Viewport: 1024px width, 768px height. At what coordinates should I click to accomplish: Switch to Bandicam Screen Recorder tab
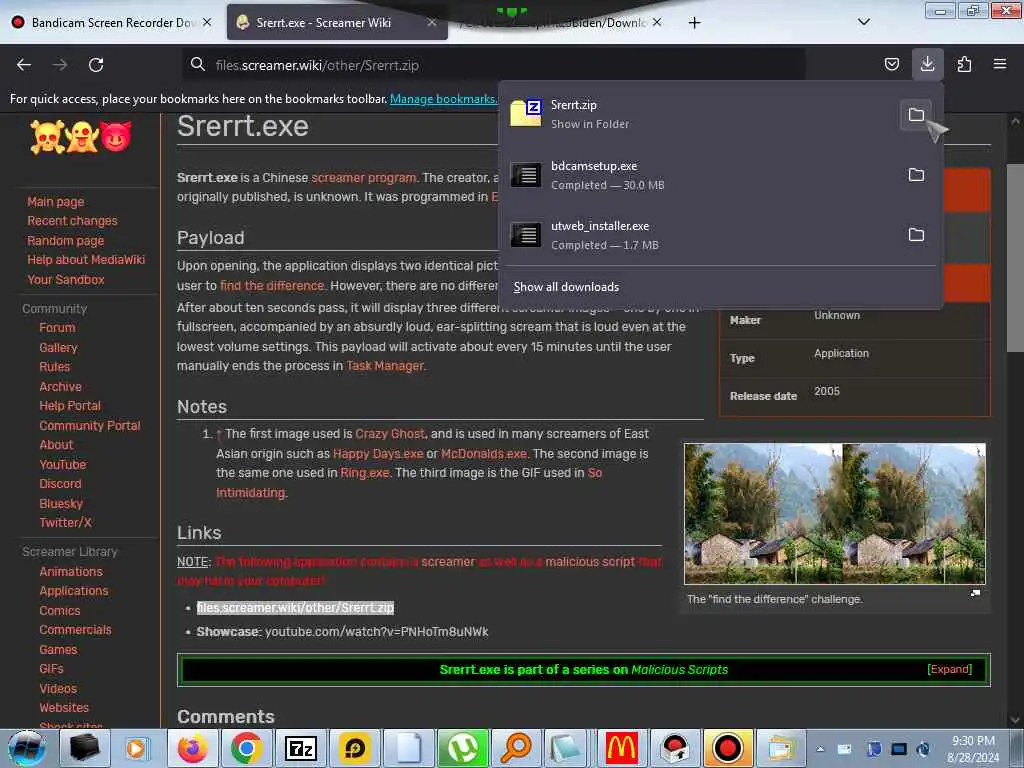[x=112, y=23]
